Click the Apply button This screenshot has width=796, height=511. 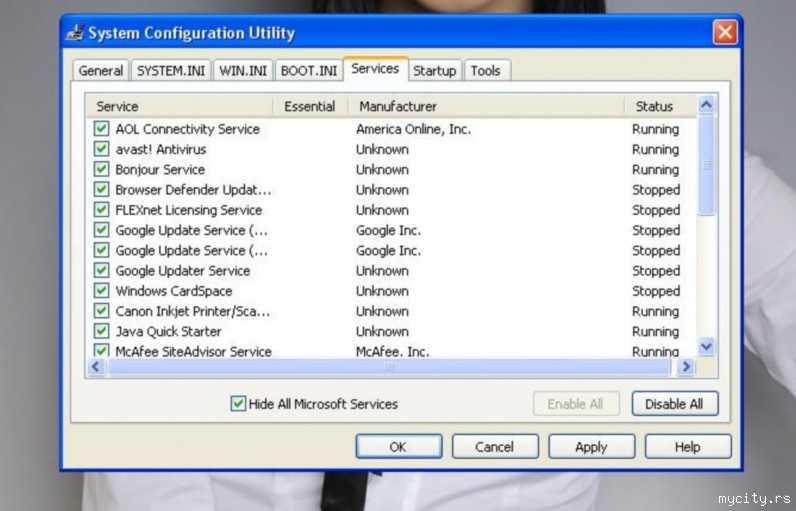click(x=591, y=447)
